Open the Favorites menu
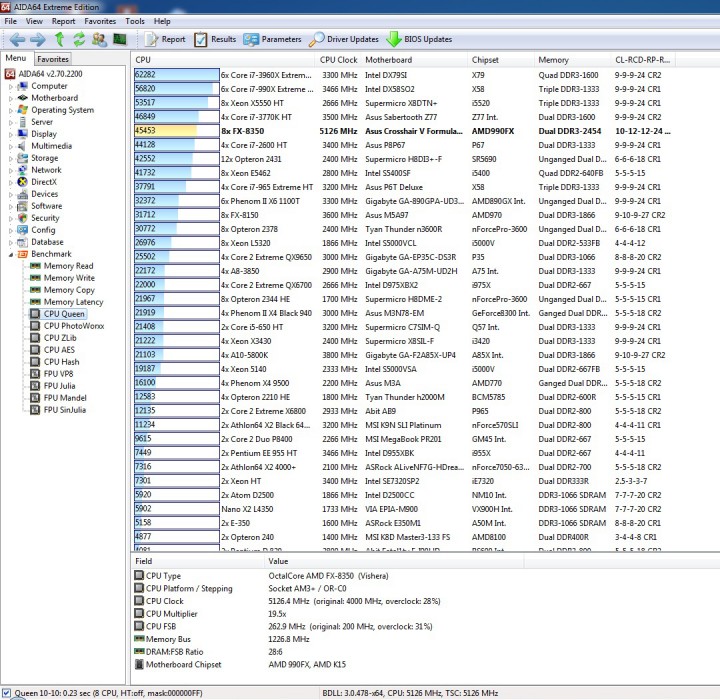 pyautogui.click(x=100, y=21)
